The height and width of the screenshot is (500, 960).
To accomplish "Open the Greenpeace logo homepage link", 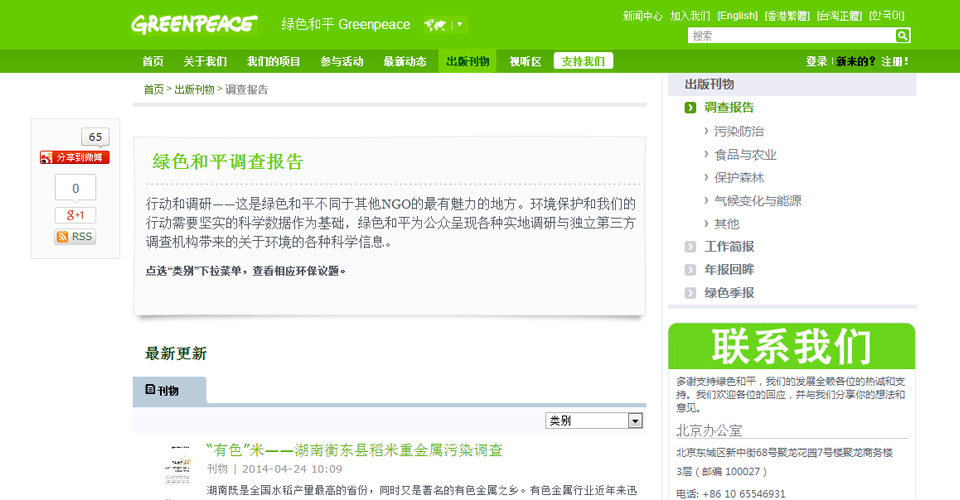I will tap(194, 24).
